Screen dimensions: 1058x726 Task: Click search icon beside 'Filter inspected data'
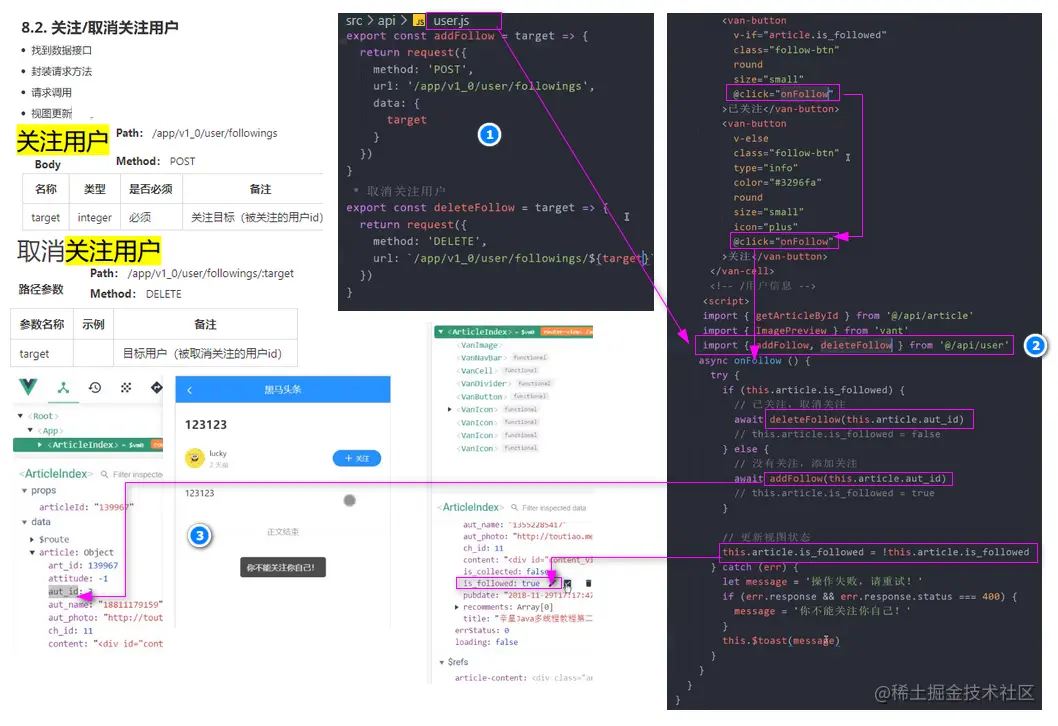click(514, 507)
